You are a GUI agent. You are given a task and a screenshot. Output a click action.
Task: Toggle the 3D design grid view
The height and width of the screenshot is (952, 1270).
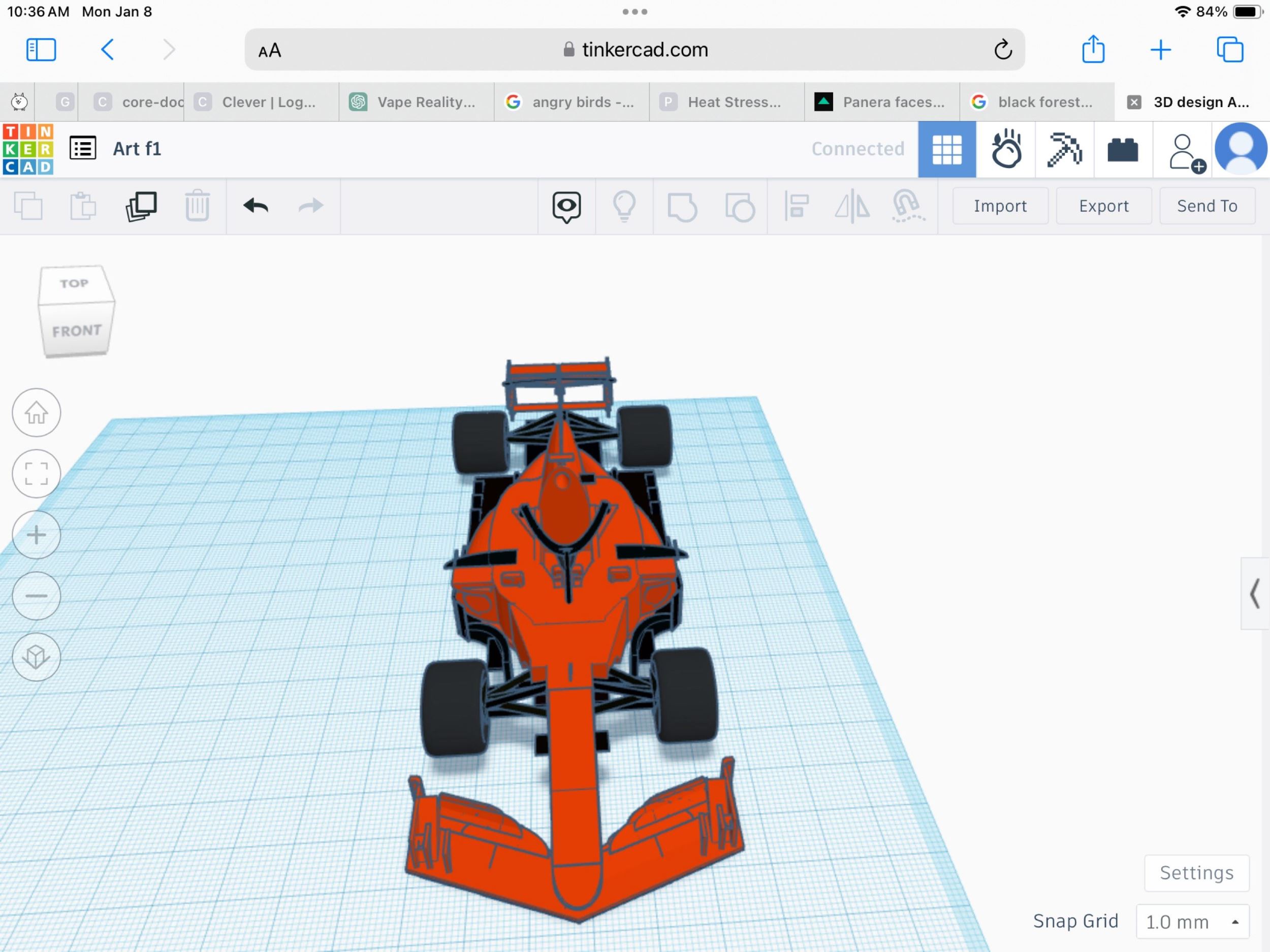[x=946, y=149]
